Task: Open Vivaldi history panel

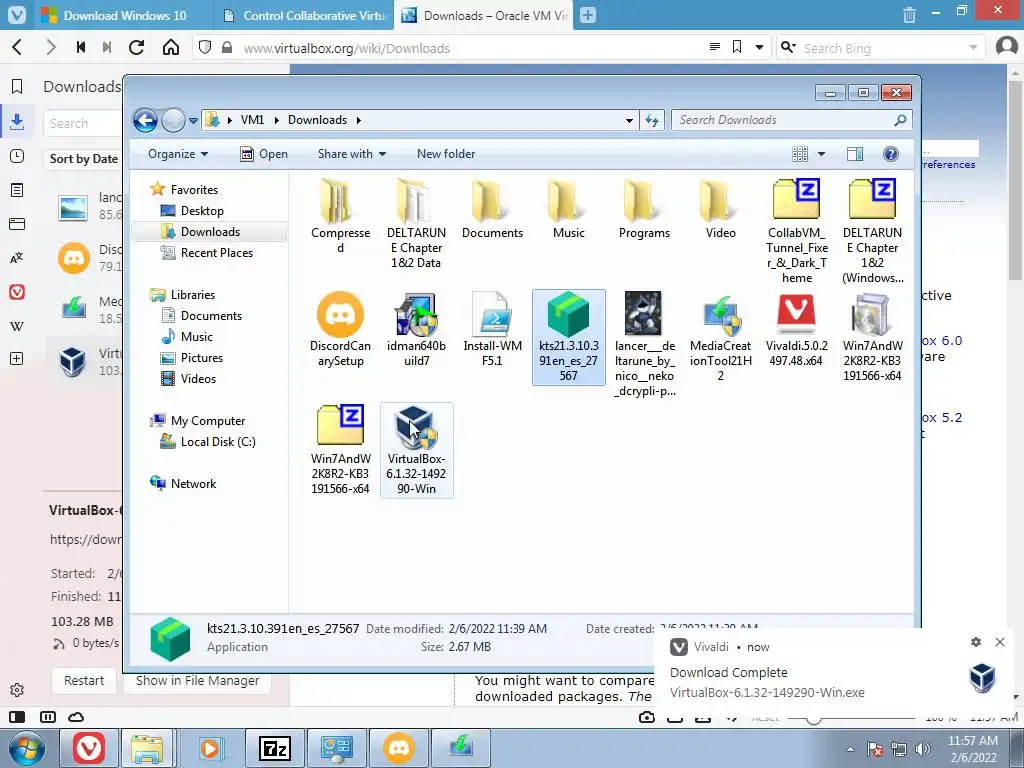Action: [x=17, y=156]
